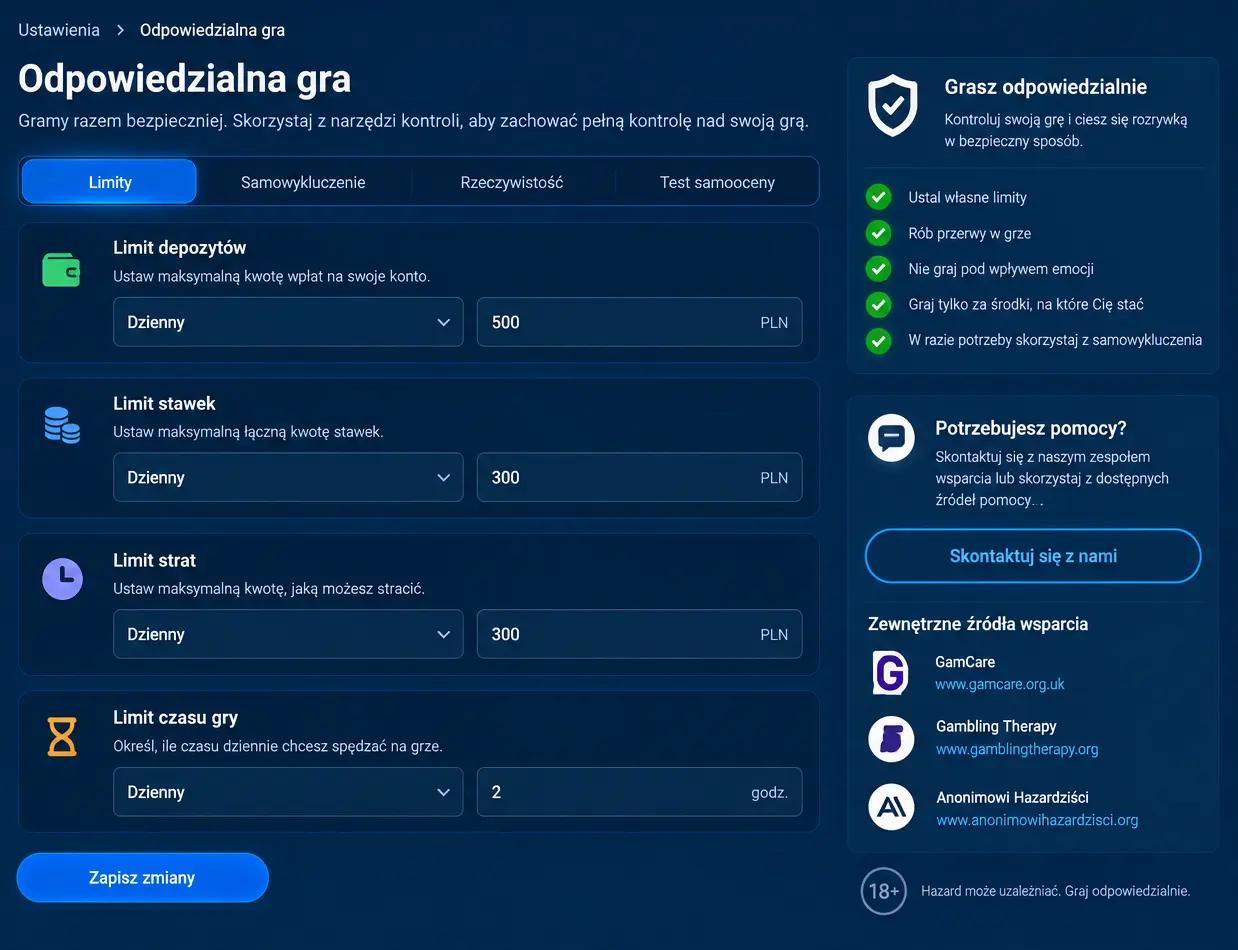Viewport: 1238px width, 950px height.
Task: Click the chat bubble icon beside Potrzebujesz pomocy
Action: click(891, 437)
